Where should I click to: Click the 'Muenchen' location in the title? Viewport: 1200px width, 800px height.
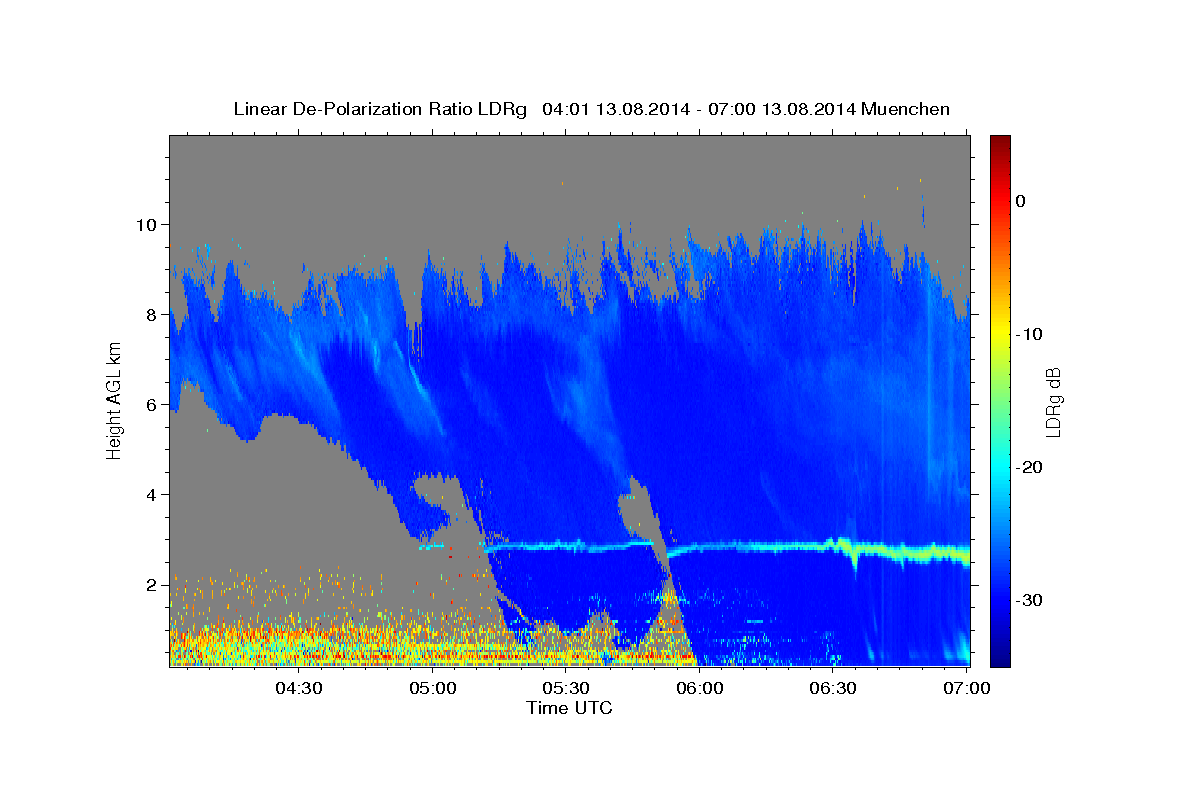tap(905, 109)
